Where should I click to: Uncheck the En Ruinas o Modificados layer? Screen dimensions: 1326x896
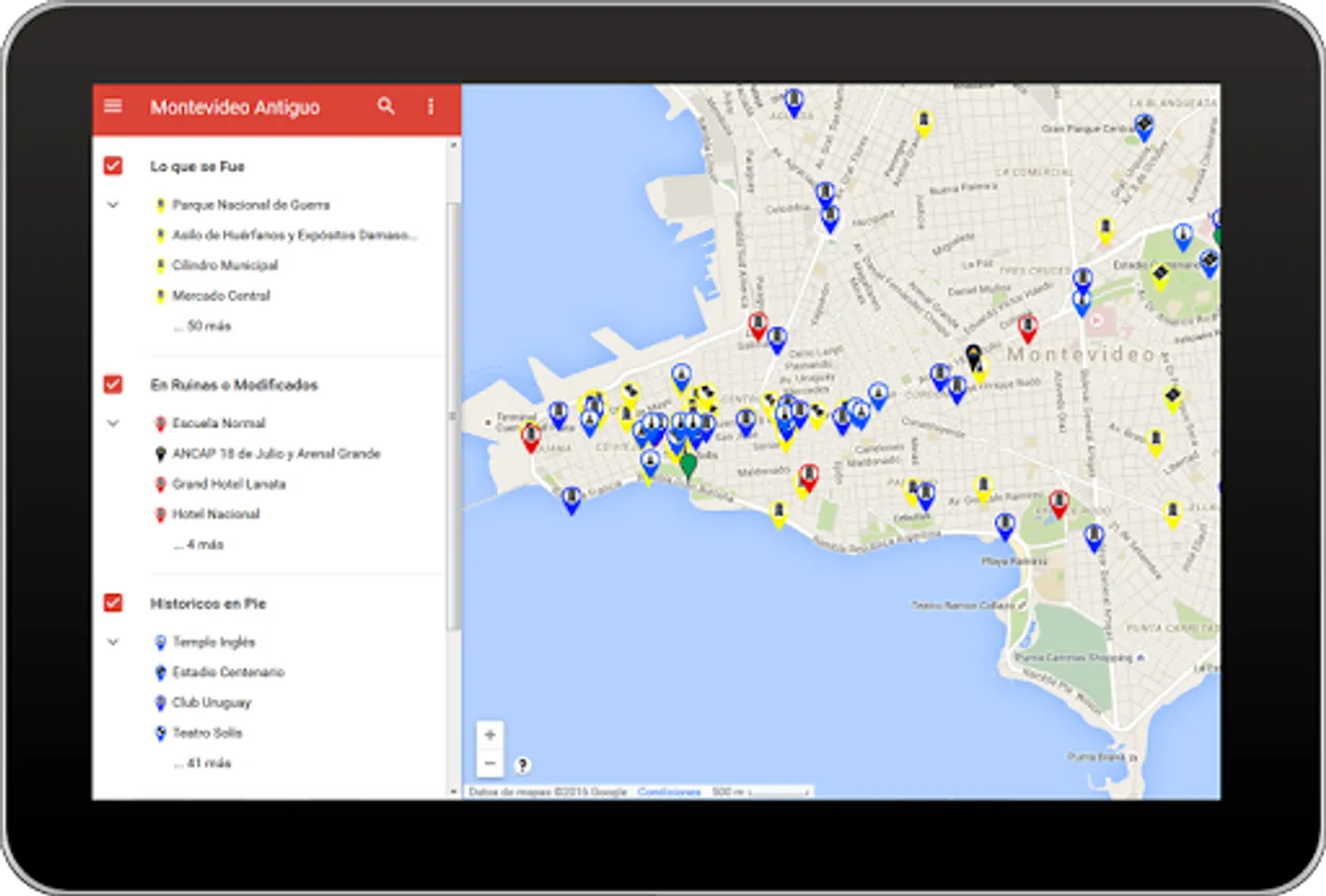pyautogui.click(x=113, y=384)
